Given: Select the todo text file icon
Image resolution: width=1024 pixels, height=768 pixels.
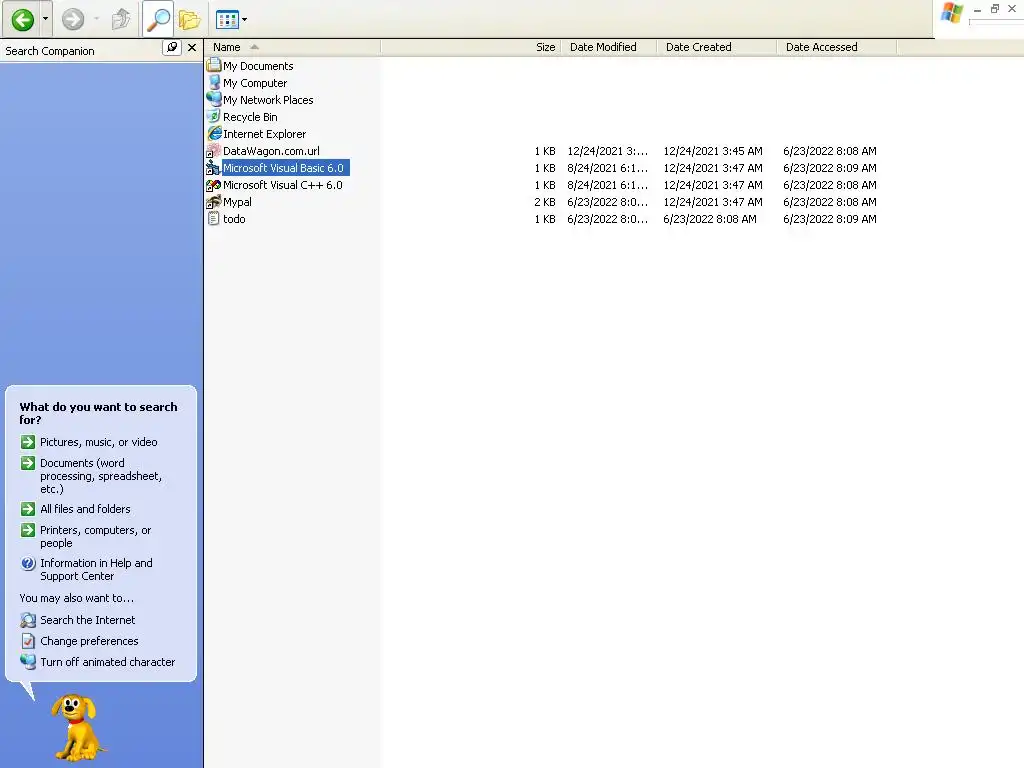Looking at the screenshot, I should click(214, 219).
